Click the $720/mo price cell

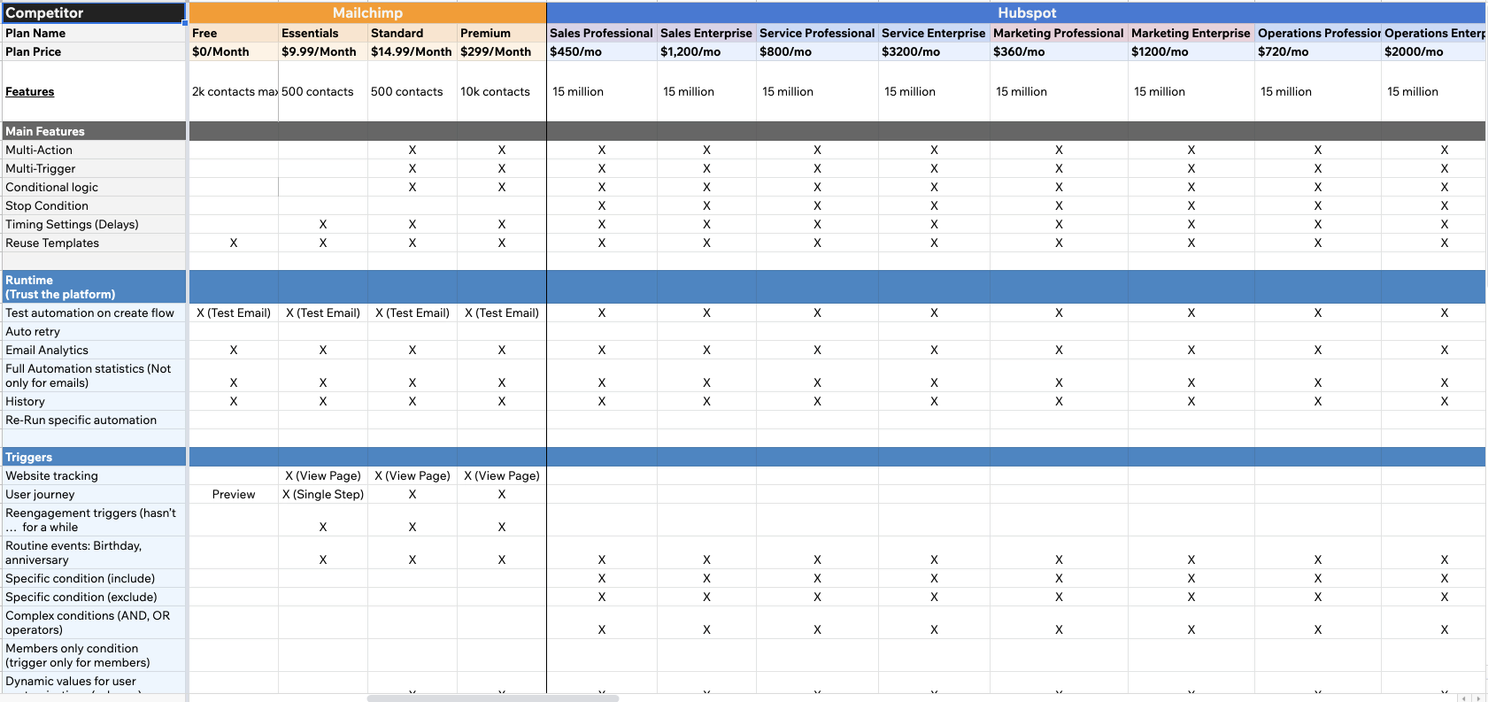[1317, 52]
